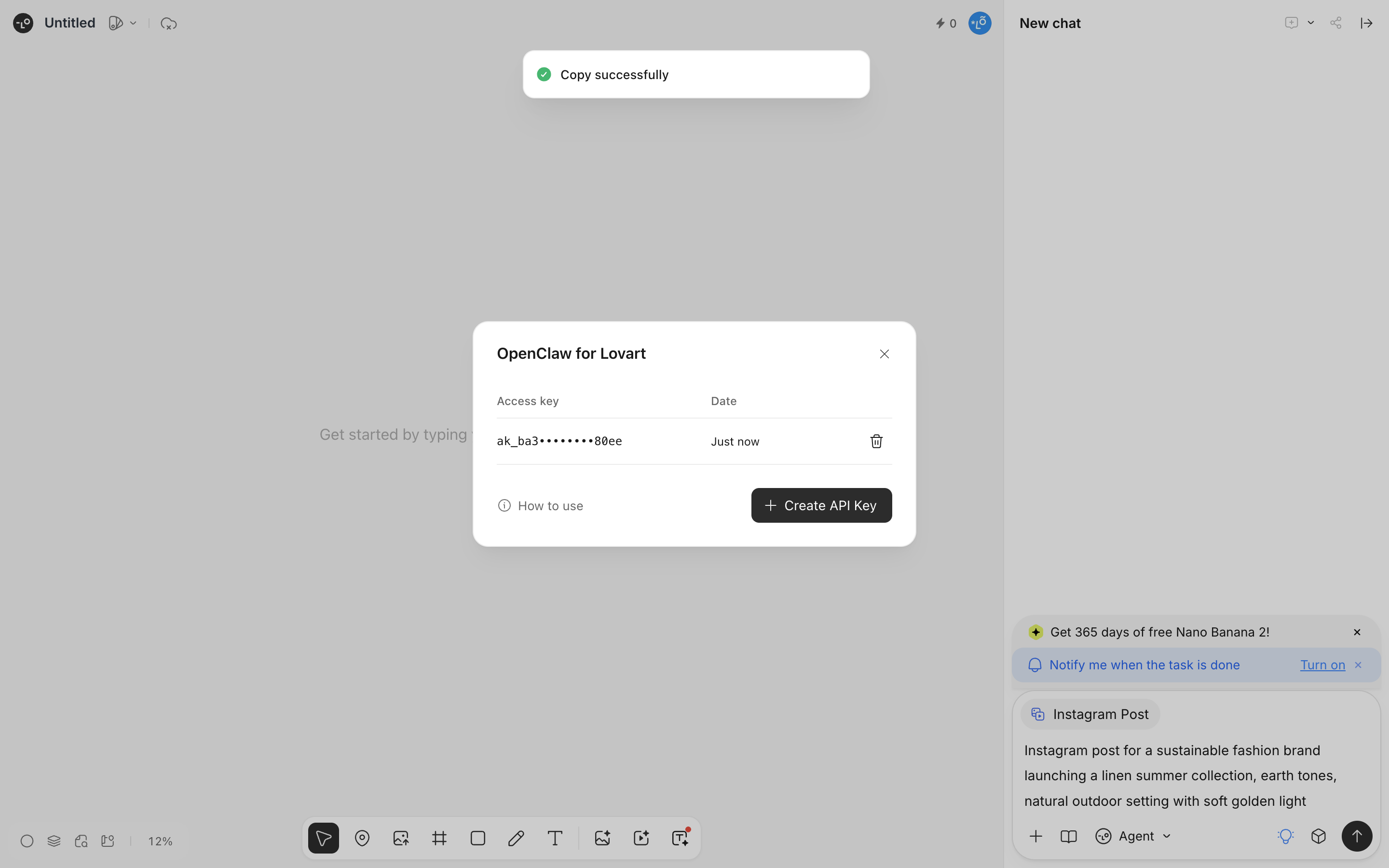Open the AI image generator tool
1389x868 pixels.
(602, 838)
